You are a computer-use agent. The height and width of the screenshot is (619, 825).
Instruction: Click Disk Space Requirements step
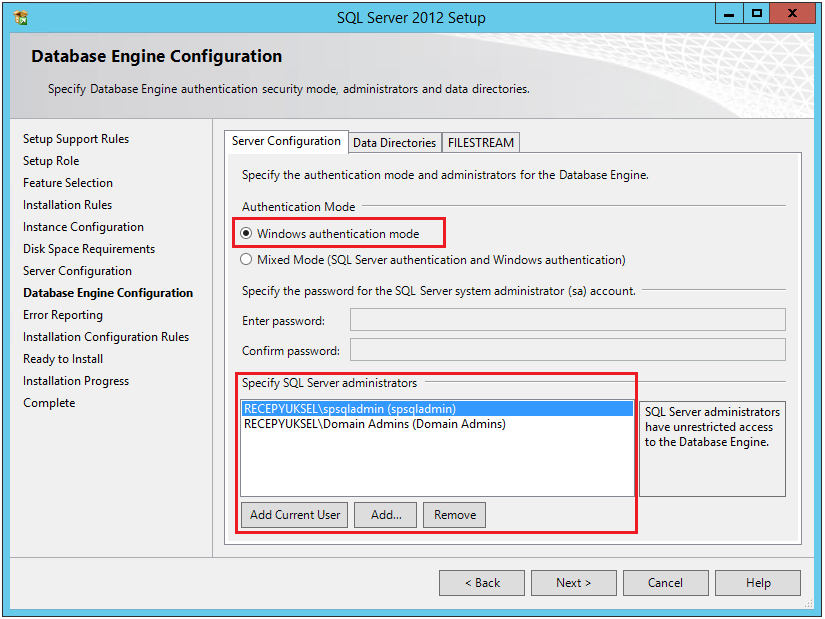point(89,249)
